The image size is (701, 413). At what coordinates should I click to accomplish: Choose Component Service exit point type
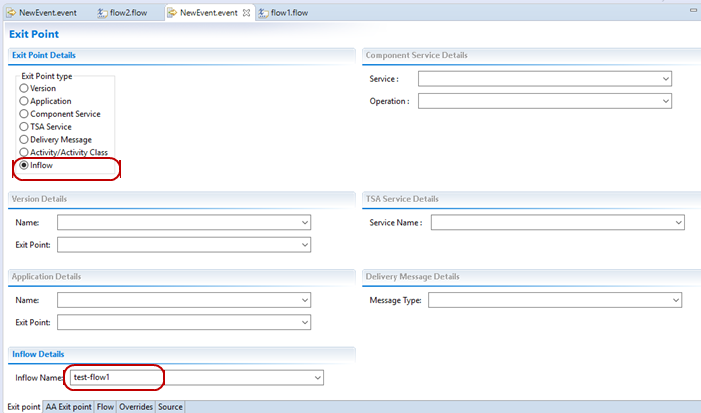point(24,114)
